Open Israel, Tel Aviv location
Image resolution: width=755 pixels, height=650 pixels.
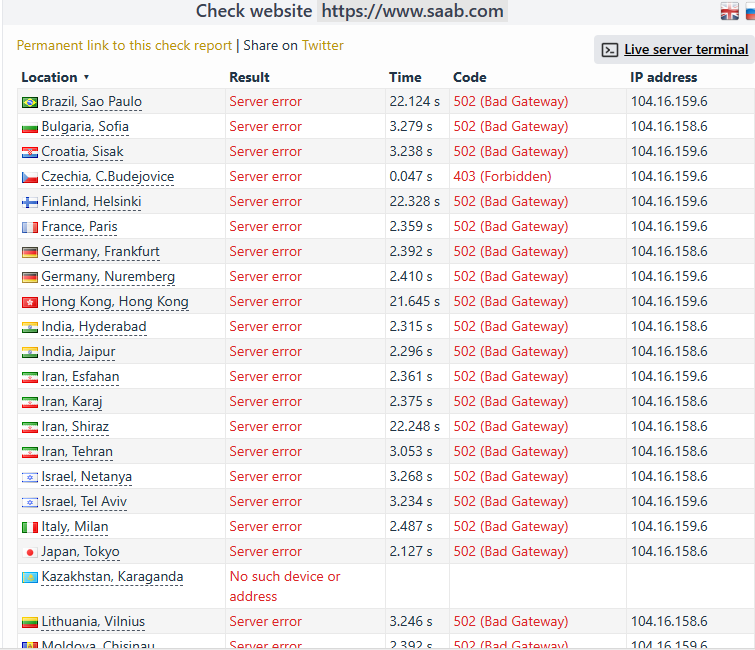coord(84,502)
